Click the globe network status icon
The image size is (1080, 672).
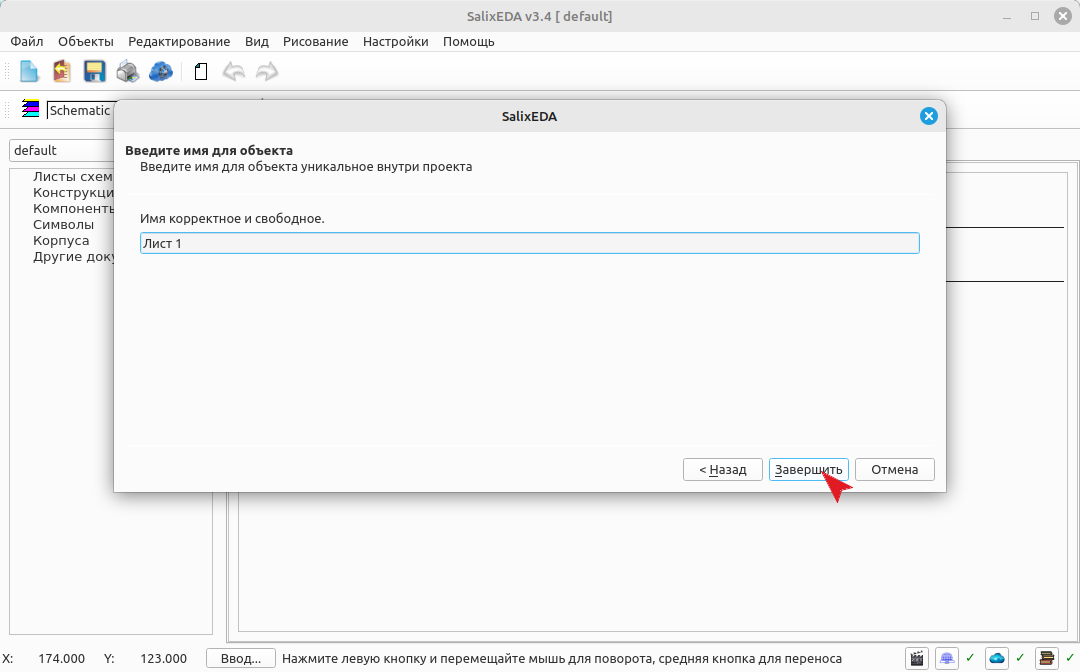(947, 658)
